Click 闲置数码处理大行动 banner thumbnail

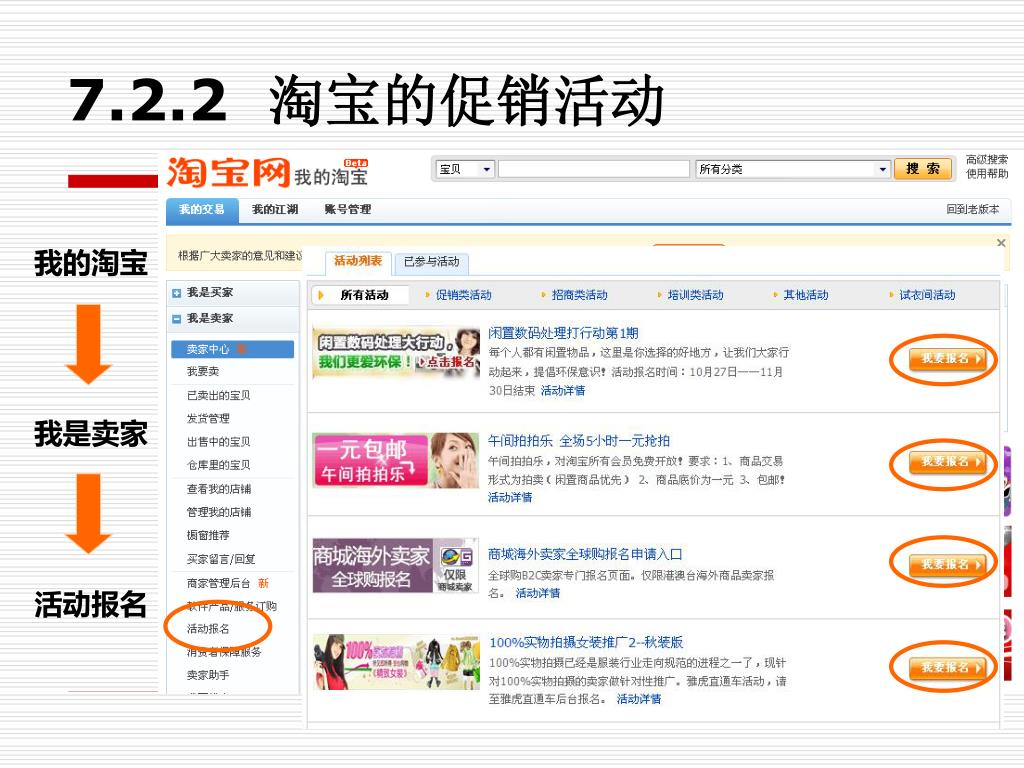396,352
